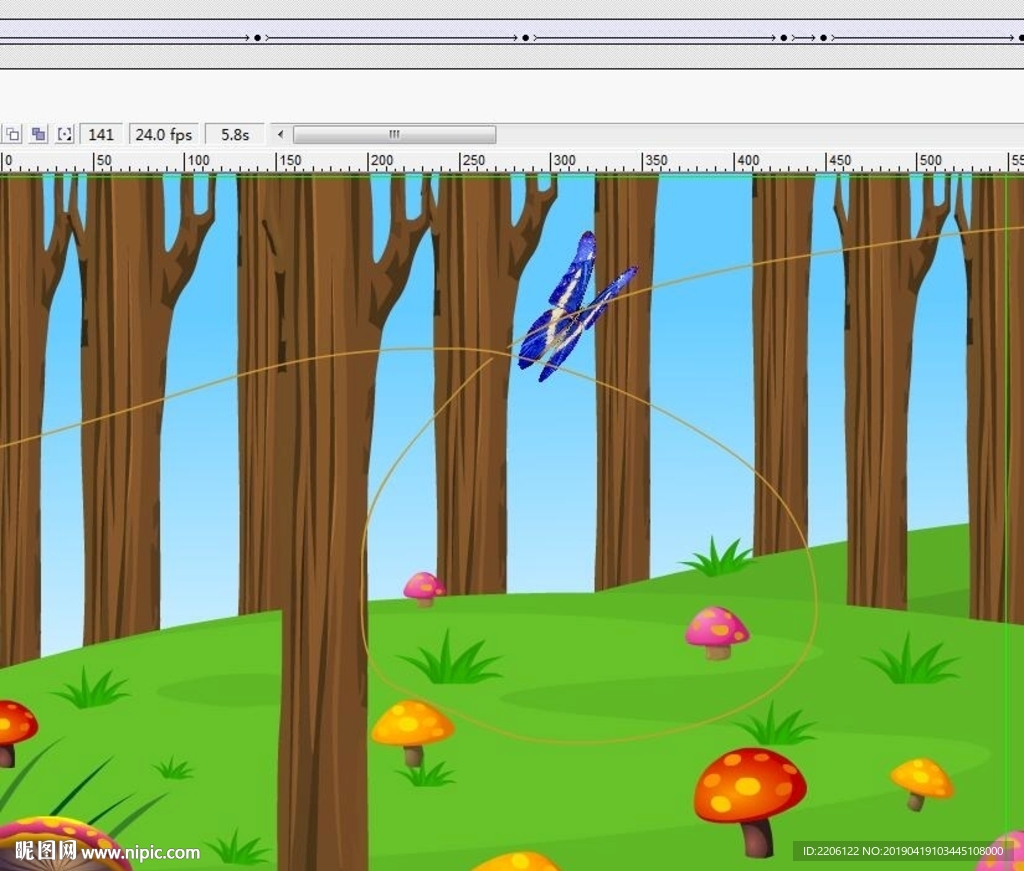Select the right keyframe of the close pair
Image resolution: width=1024 pixels, height=871 pixels.
(823, 37)
